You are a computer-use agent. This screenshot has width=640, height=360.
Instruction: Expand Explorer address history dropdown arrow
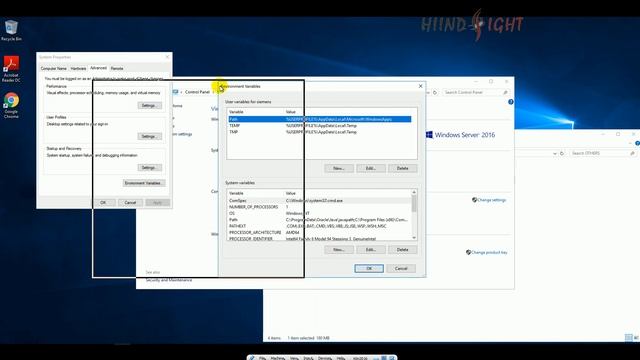click(555, 153)
